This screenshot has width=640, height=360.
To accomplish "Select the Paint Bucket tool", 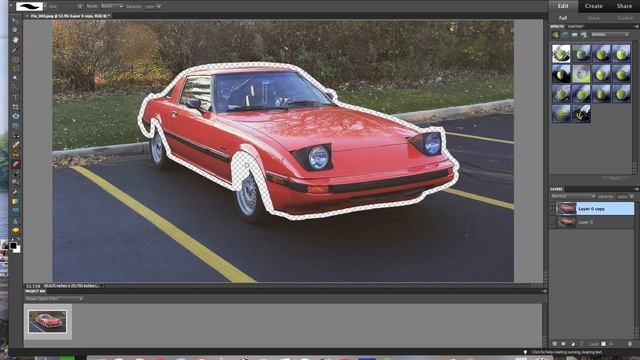I will pos(16,193).
